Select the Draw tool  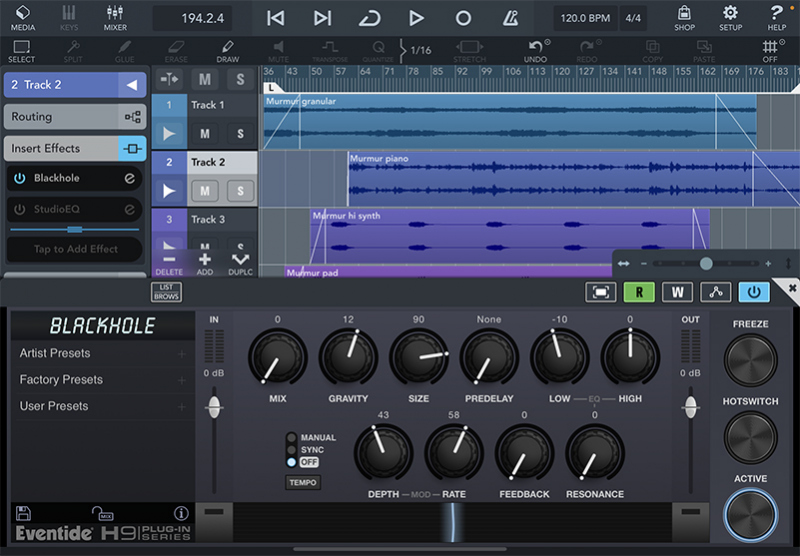click(228, 50)
